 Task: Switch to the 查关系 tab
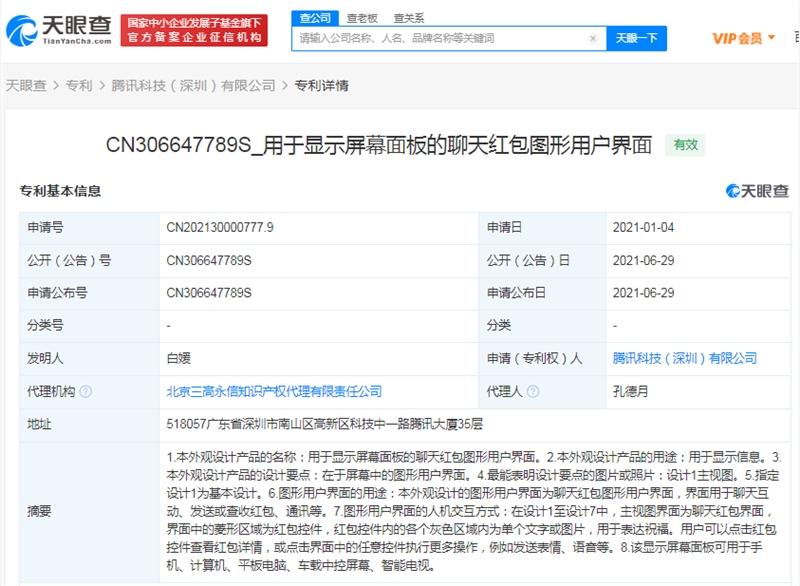(x=409, y=18)
